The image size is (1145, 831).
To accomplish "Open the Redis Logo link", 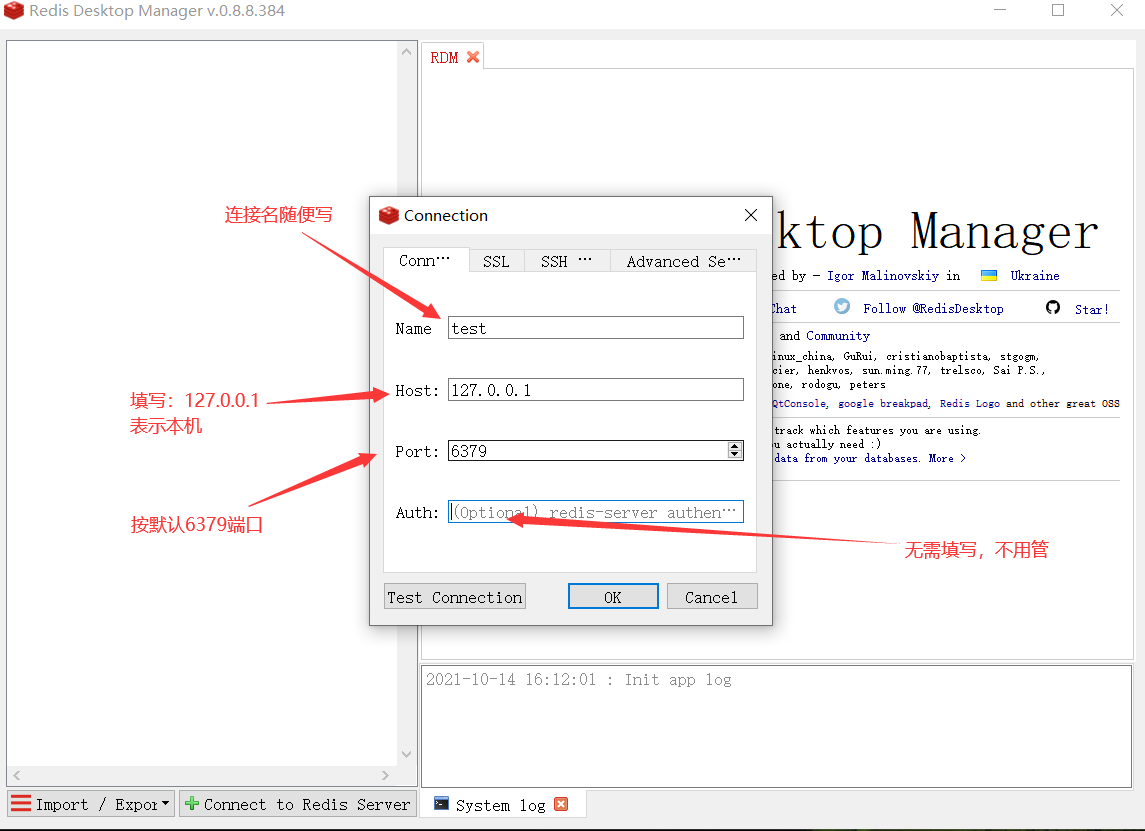I will point(970,403).
